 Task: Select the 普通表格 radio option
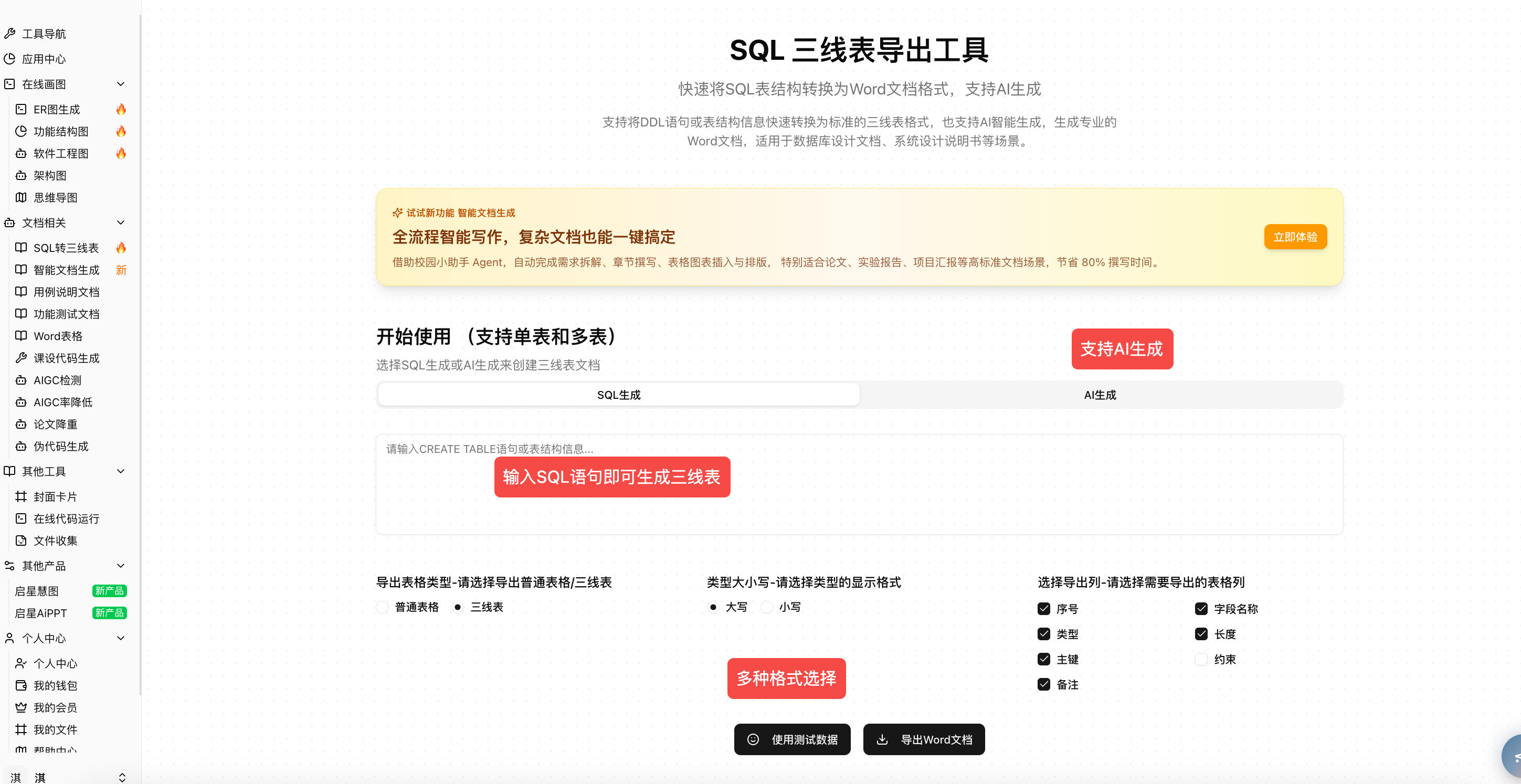click(383, 607)
